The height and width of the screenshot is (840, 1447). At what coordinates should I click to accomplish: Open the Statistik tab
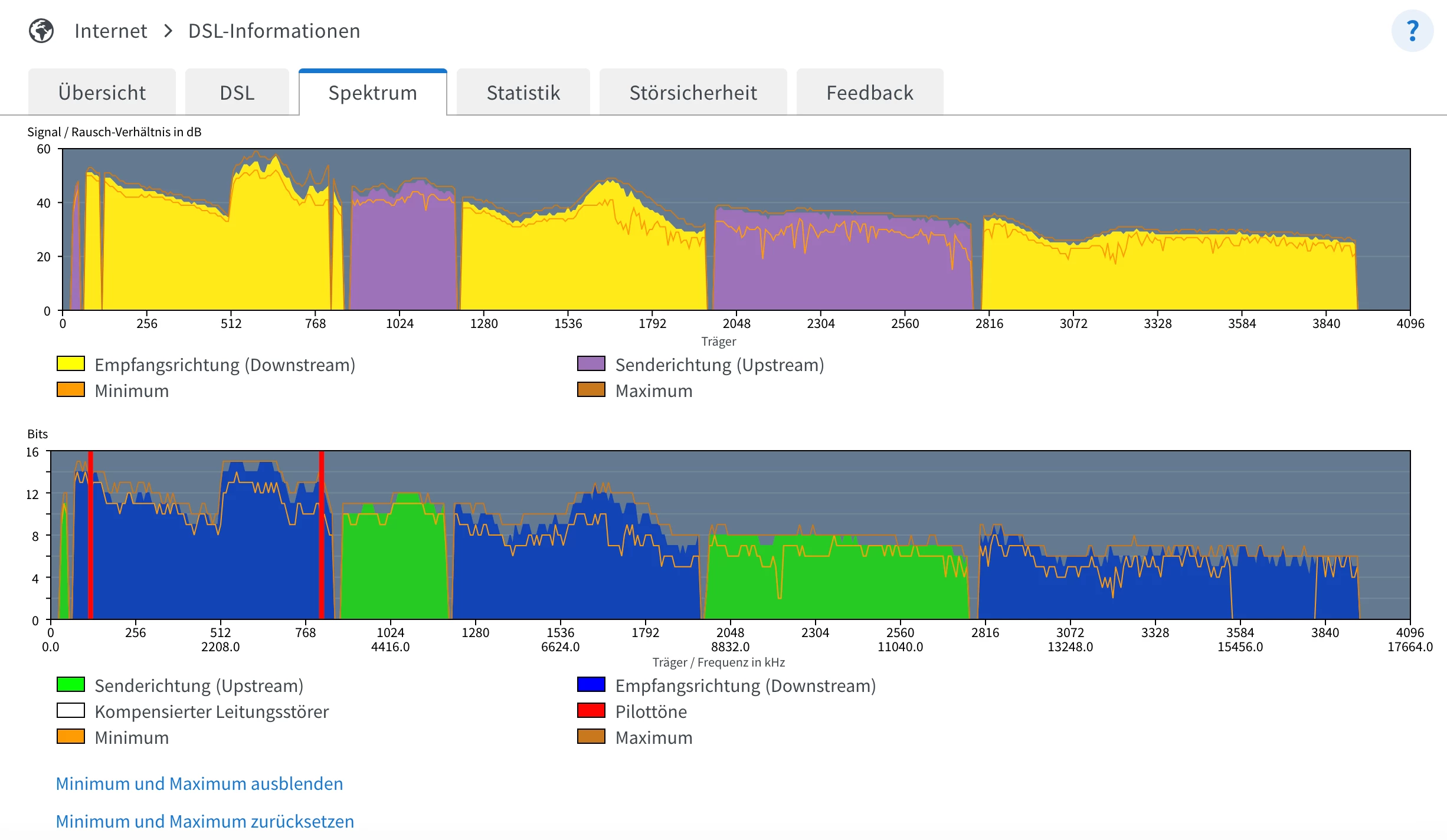(x=523, y=93)
